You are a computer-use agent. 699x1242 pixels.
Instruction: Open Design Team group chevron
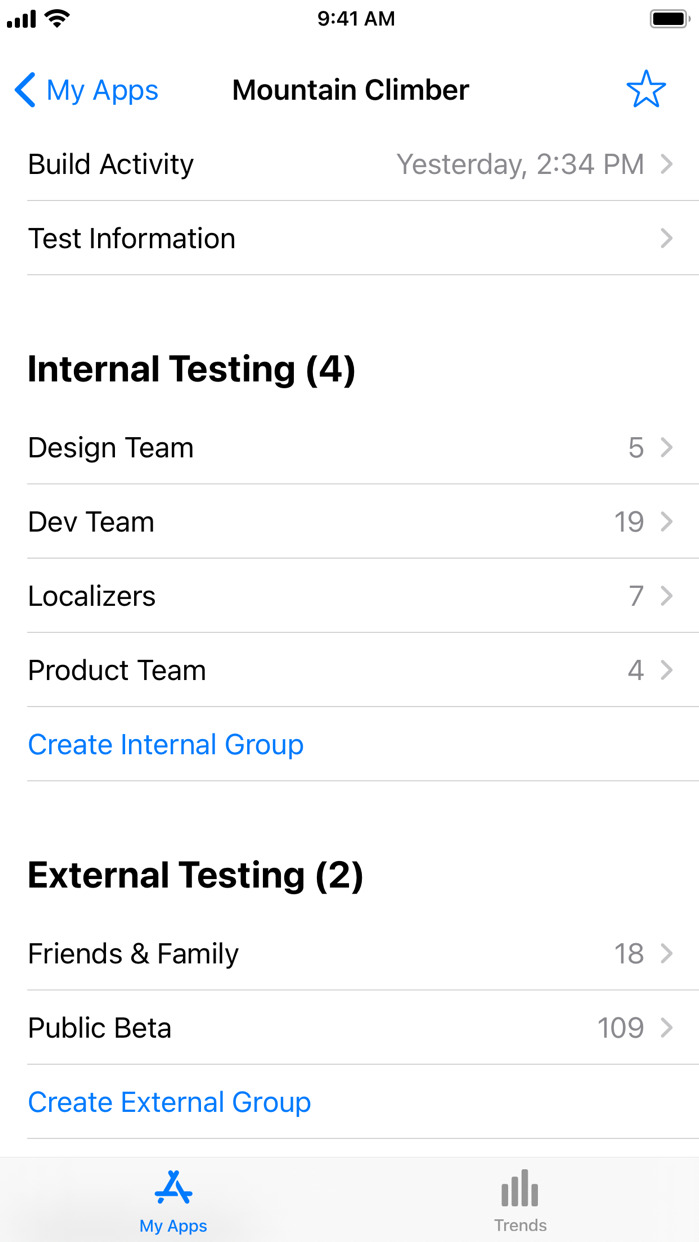(667, 448)
